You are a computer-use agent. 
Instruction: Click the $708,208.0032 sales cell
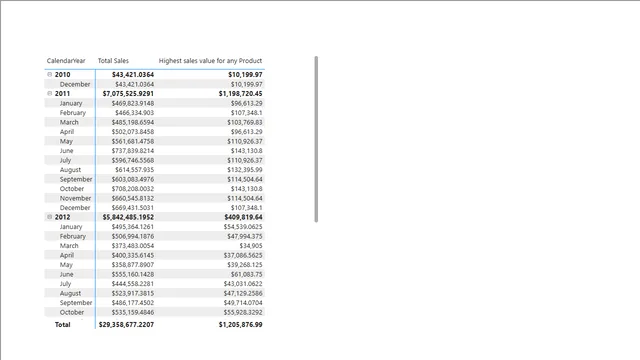click(x=133, y=189)
